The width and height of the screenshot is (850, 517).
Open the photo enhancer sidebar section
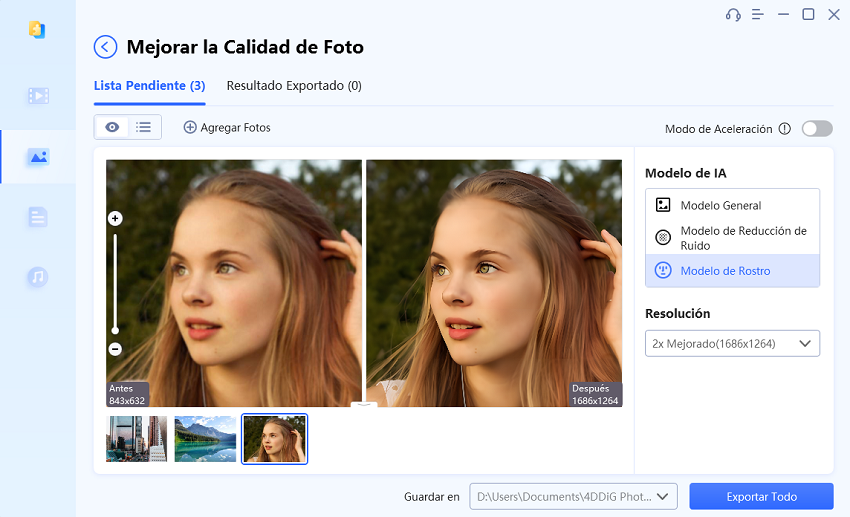pyautogui.click(x=38, y=157)
